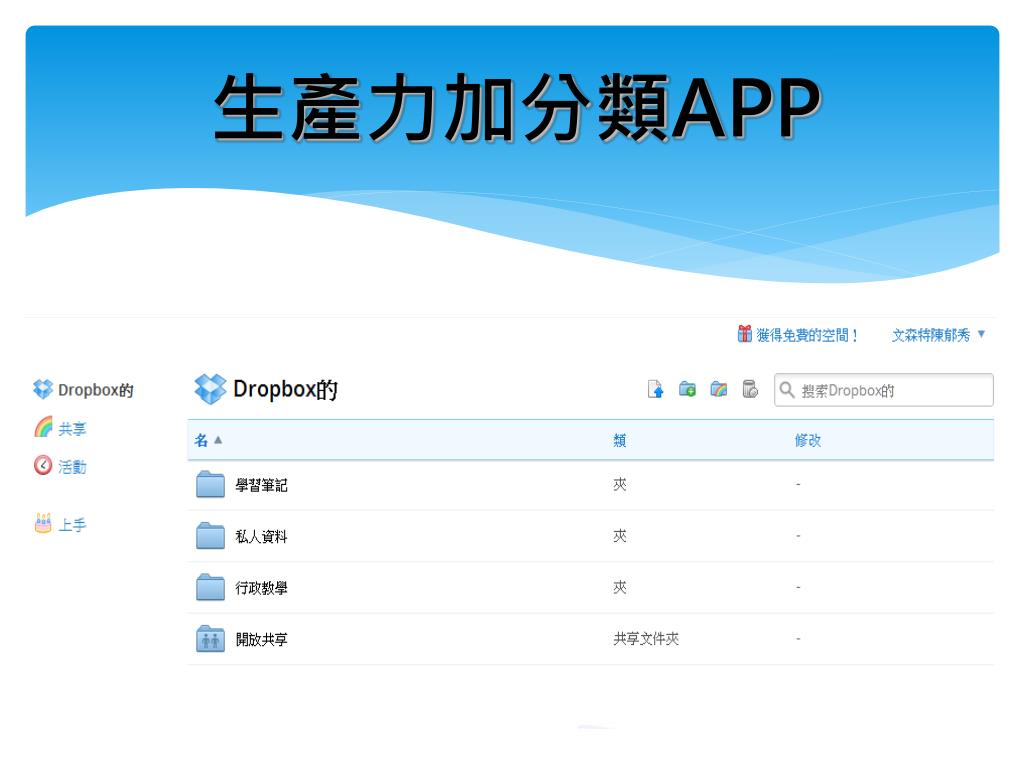Screen dimensions: 1024x768
Task: Click the large Dropbox logo beside main heading
Action: pos(210,389)
